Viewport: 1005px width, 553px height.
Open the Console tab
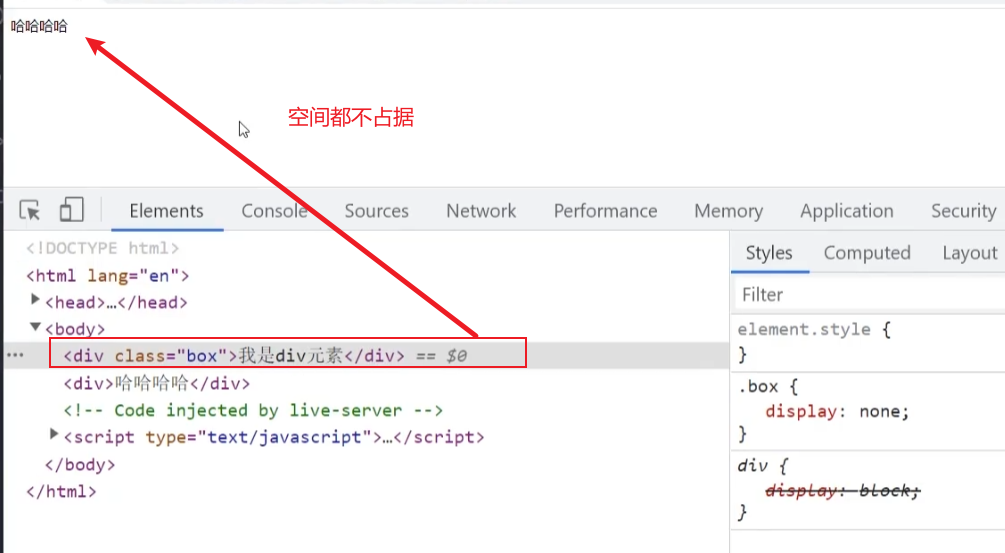[x=274, y=211]
